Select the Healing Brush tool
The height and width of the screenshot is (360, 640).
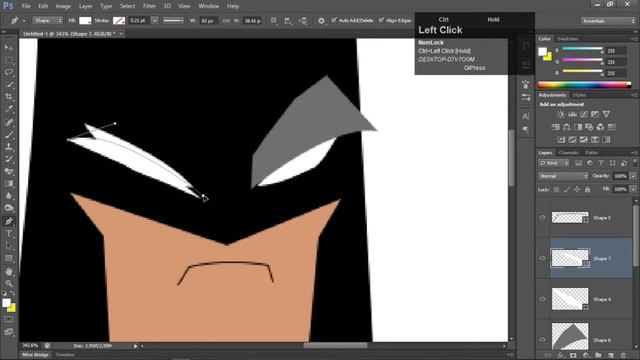(x=9, y=122)
